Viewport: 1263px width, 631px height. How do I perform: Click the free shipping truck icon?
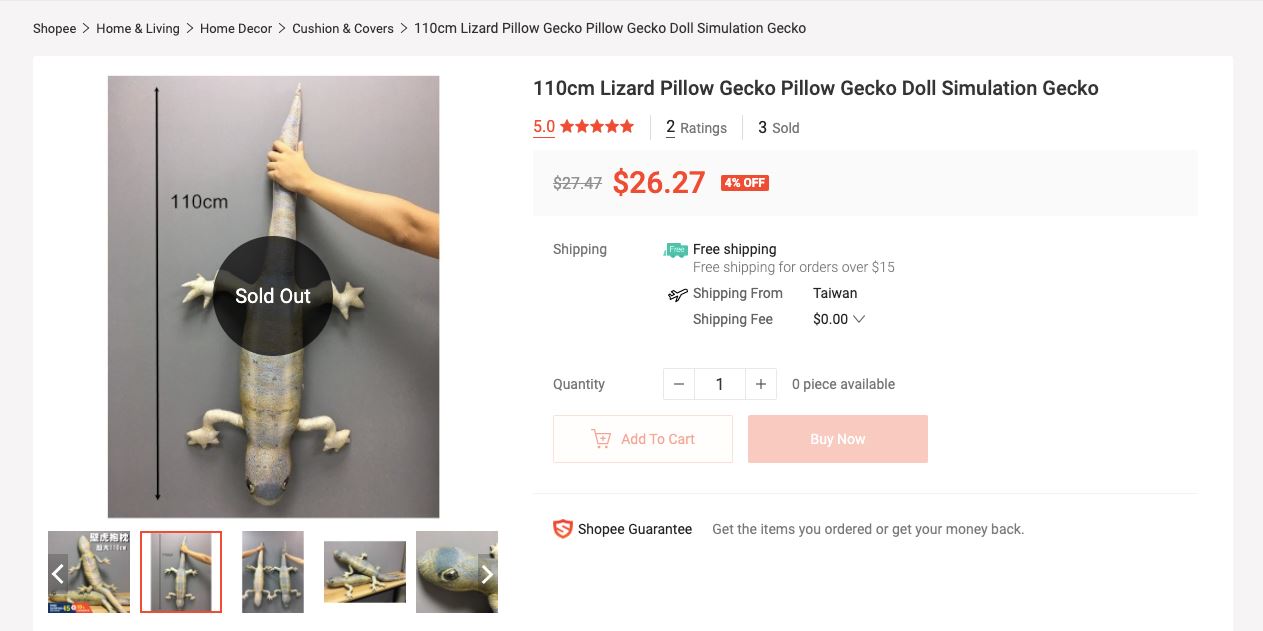676,250
